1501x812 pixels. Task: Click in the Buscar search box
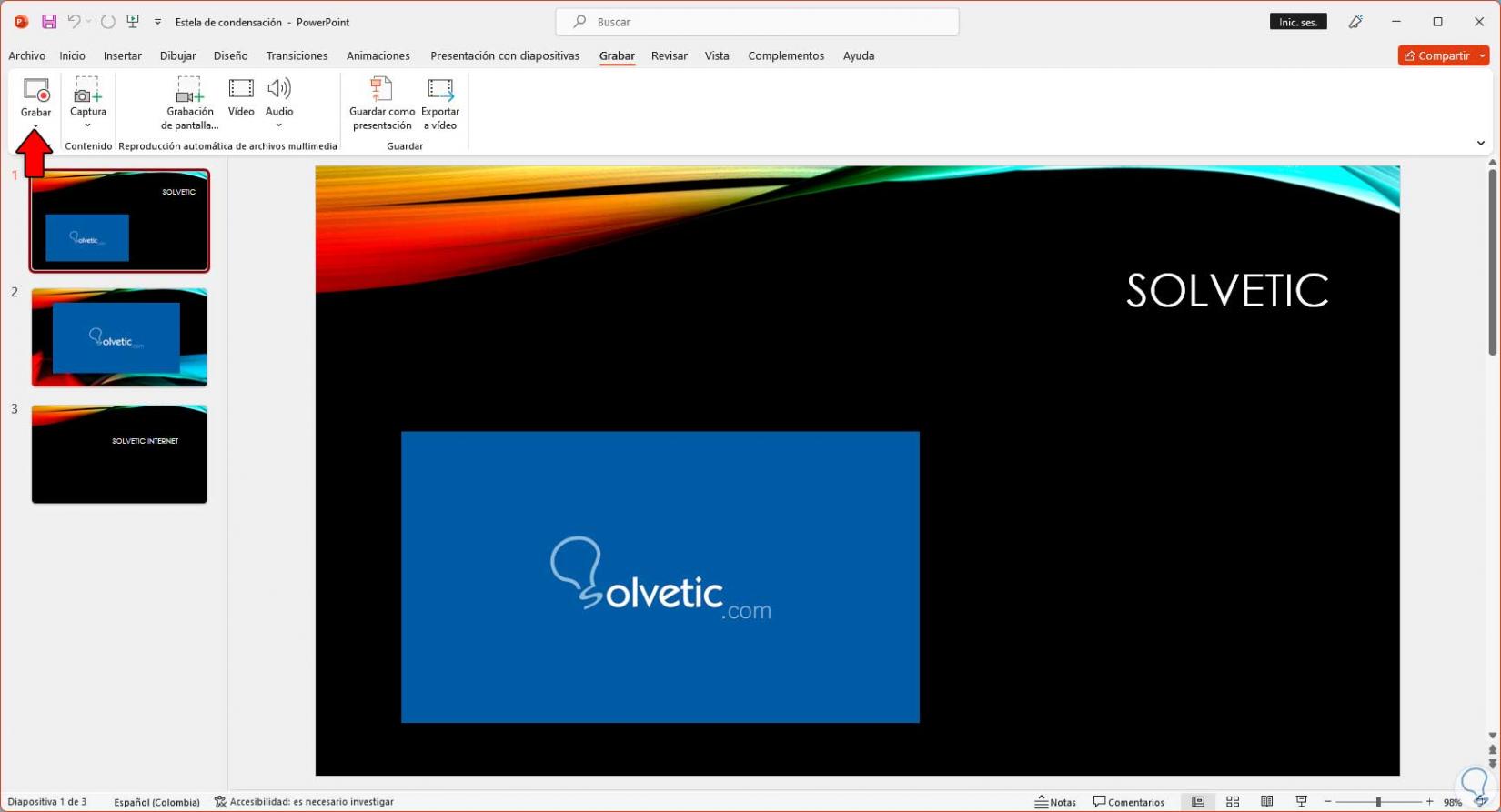[x=757, y=22]
